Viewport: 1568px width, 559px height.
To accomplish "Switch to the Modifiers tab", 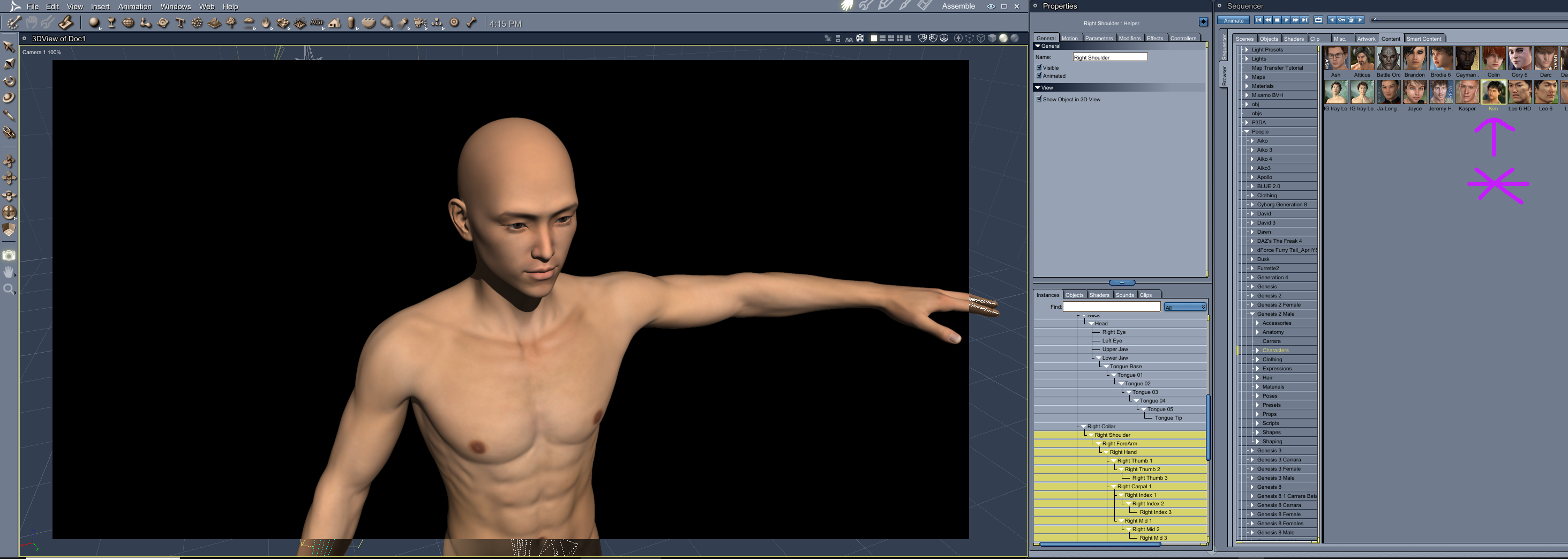I will pyautogui.click(x=1129, y=39).
